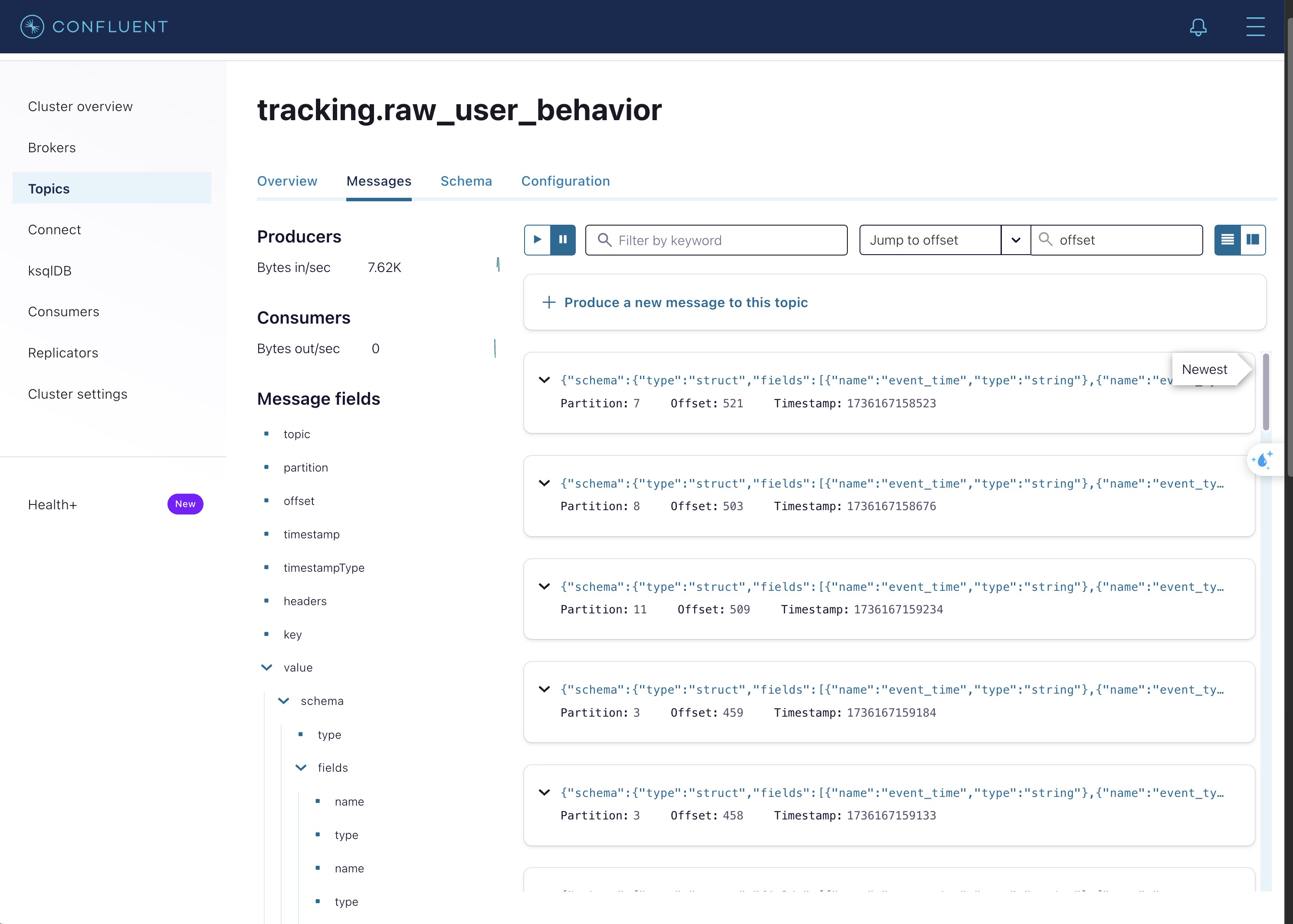The image size is (1293, 924).
Task: Select Topics in the sidebar
Action: click(x=112, y=188)
